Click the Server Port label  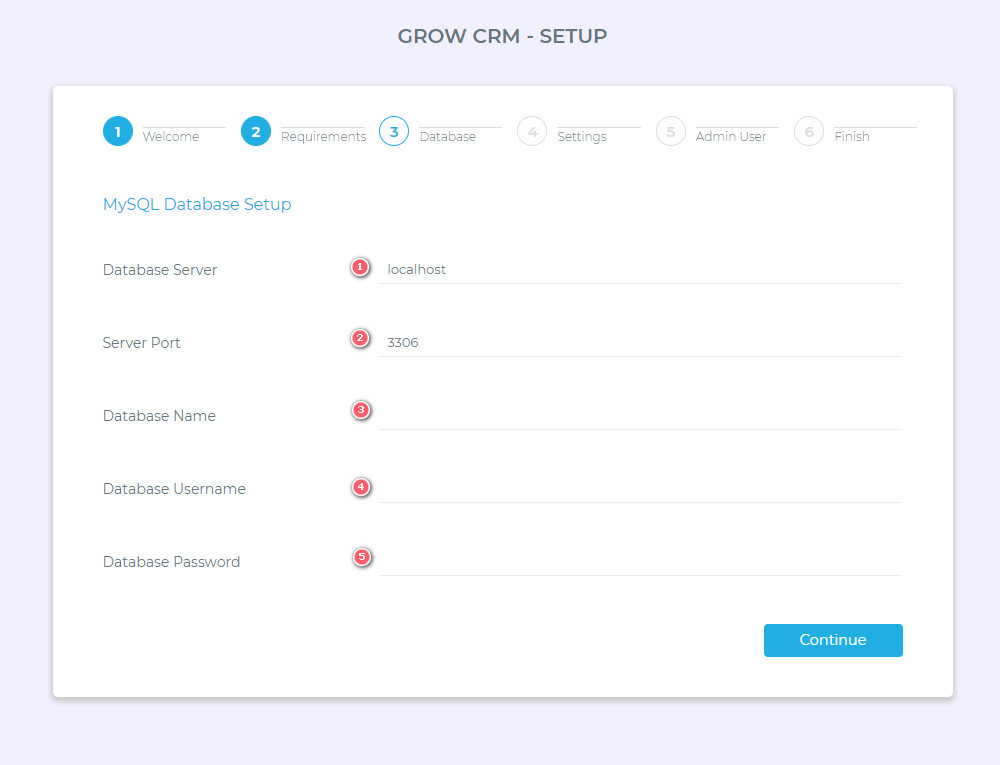coord(142,343)
